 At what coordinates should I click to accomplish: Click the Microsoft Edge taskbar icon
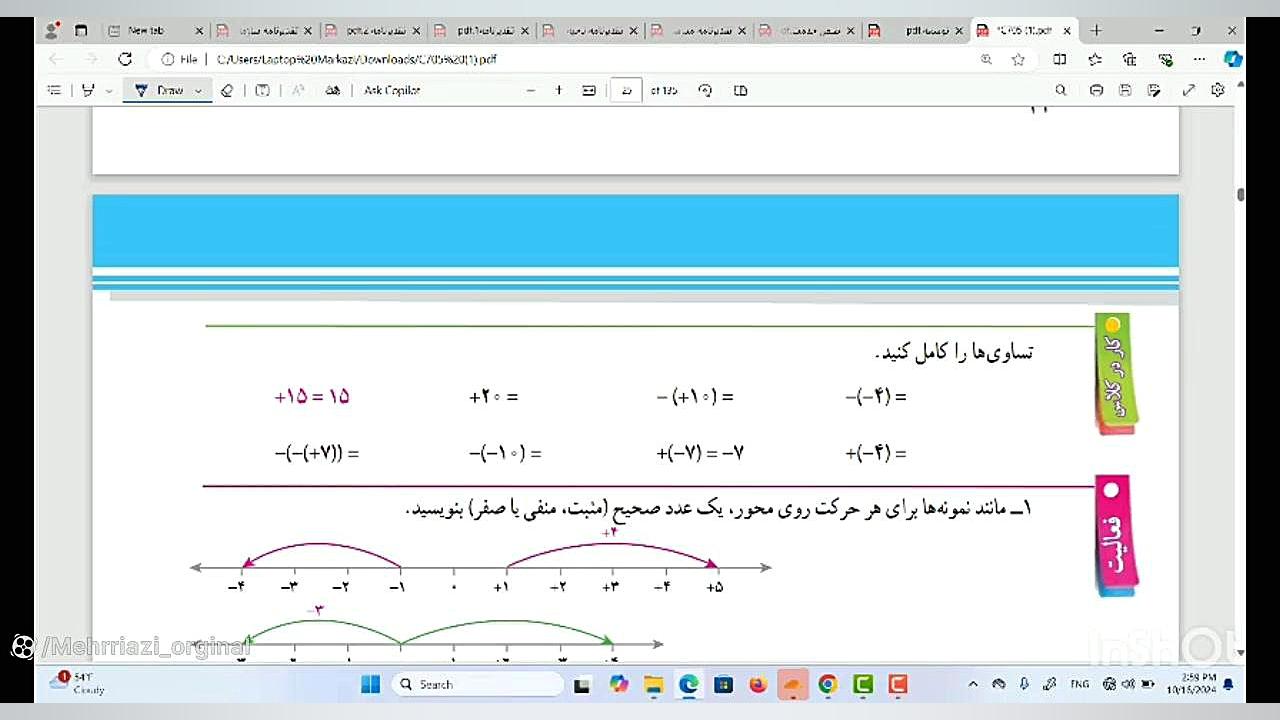[688, 684]
